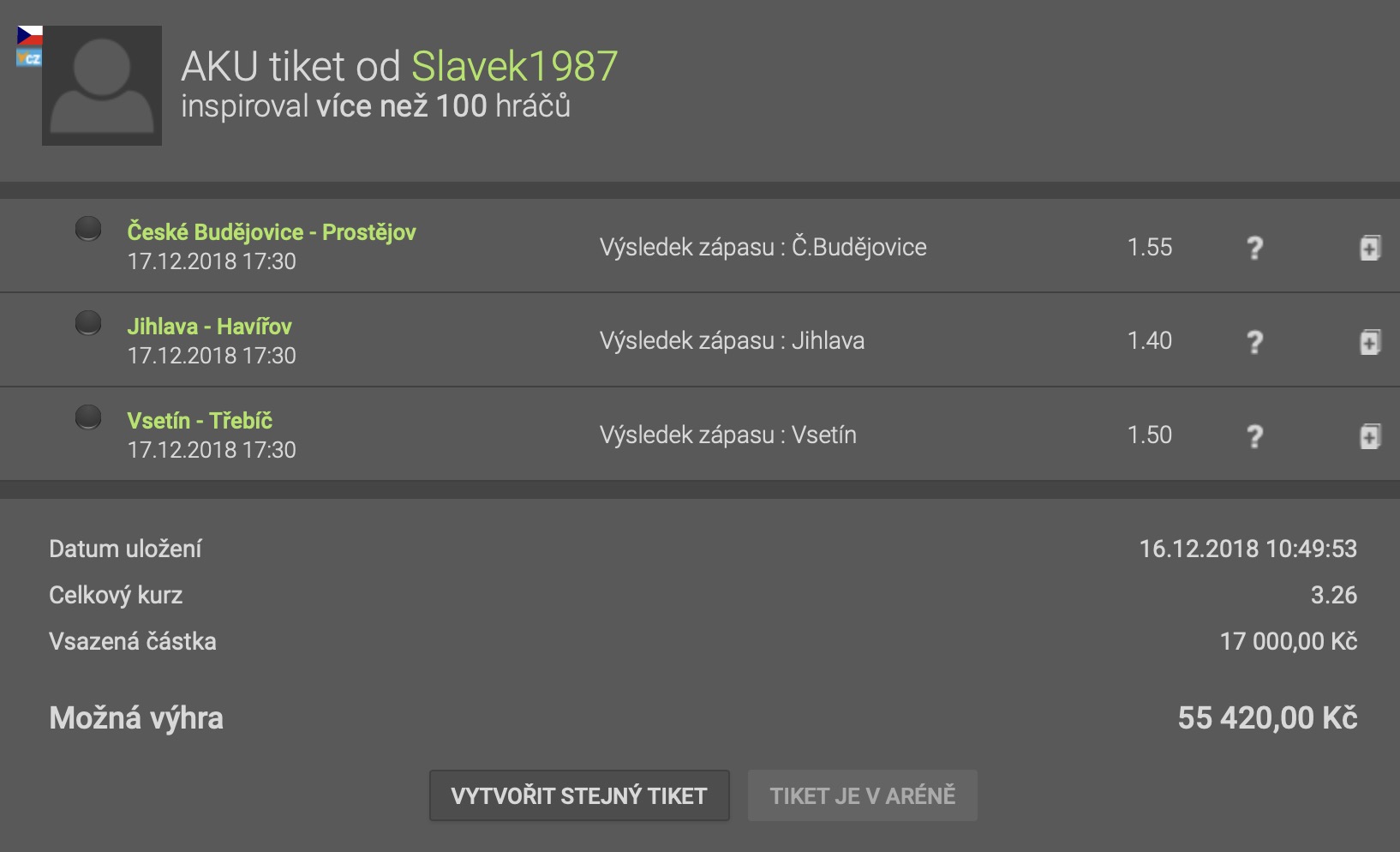
Task: Open the Jihlava - Havířov match link
Action: click(x=209, y=327)
